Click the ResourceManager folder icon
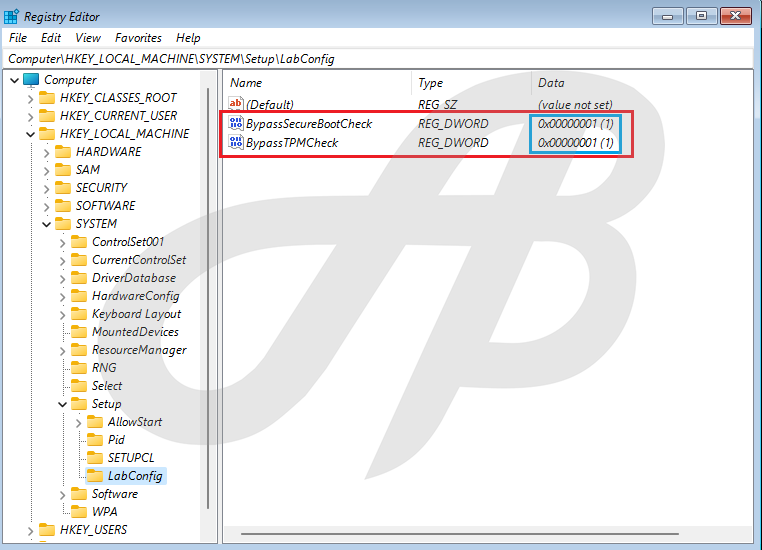The height and width of the screenshot is (550, 762). (79, 349)
